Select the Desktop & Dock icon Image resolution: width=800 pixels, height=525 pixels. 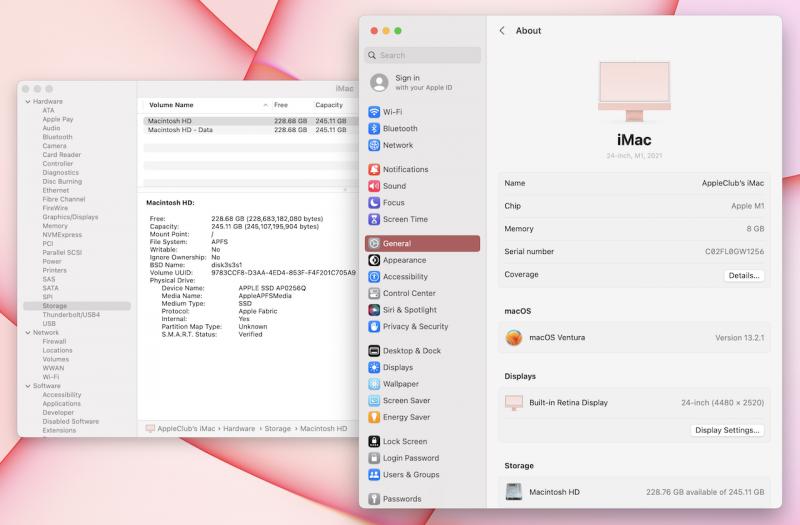(374, 351)
